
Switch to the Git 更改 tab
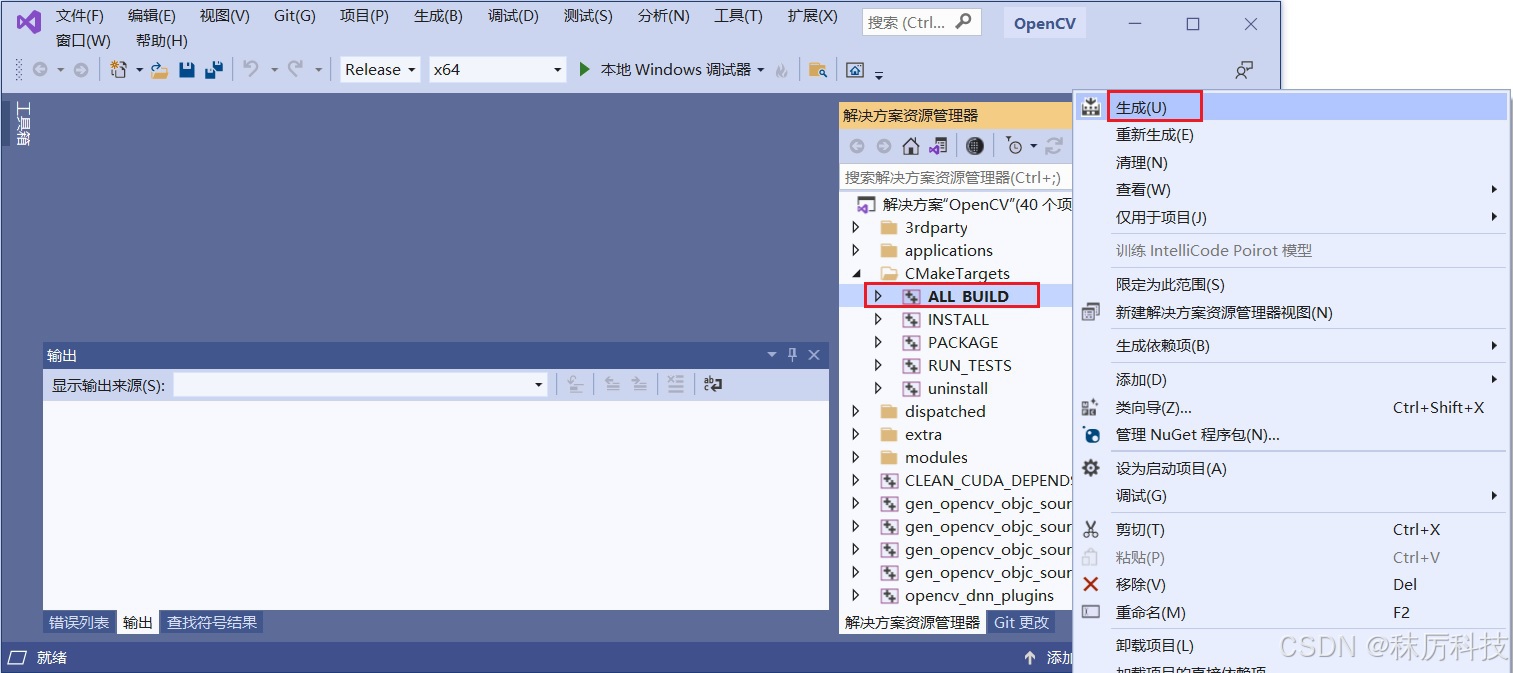1021,622
